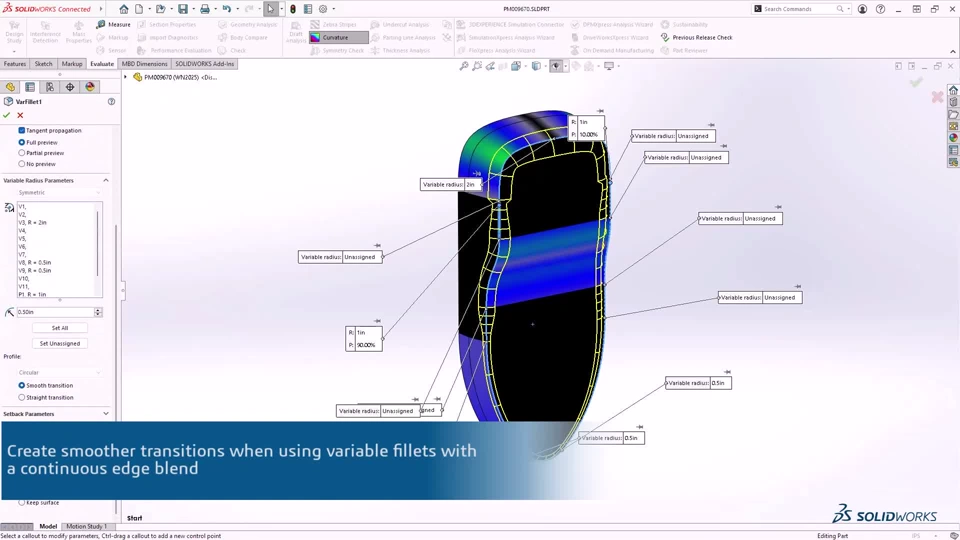
Task: Toggle the Tangent propagation checkbox
Action: click(21, 130)
